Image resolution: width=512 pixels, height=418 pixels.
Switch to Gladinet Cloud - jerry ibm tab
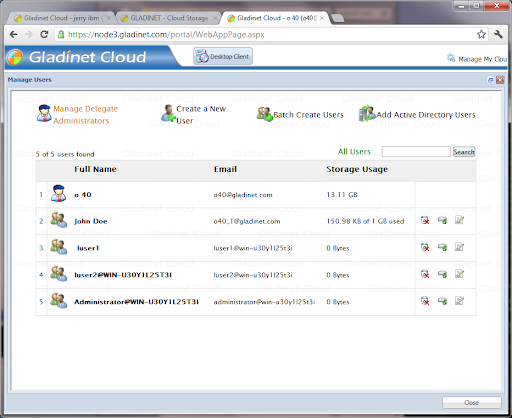point(61,18)
